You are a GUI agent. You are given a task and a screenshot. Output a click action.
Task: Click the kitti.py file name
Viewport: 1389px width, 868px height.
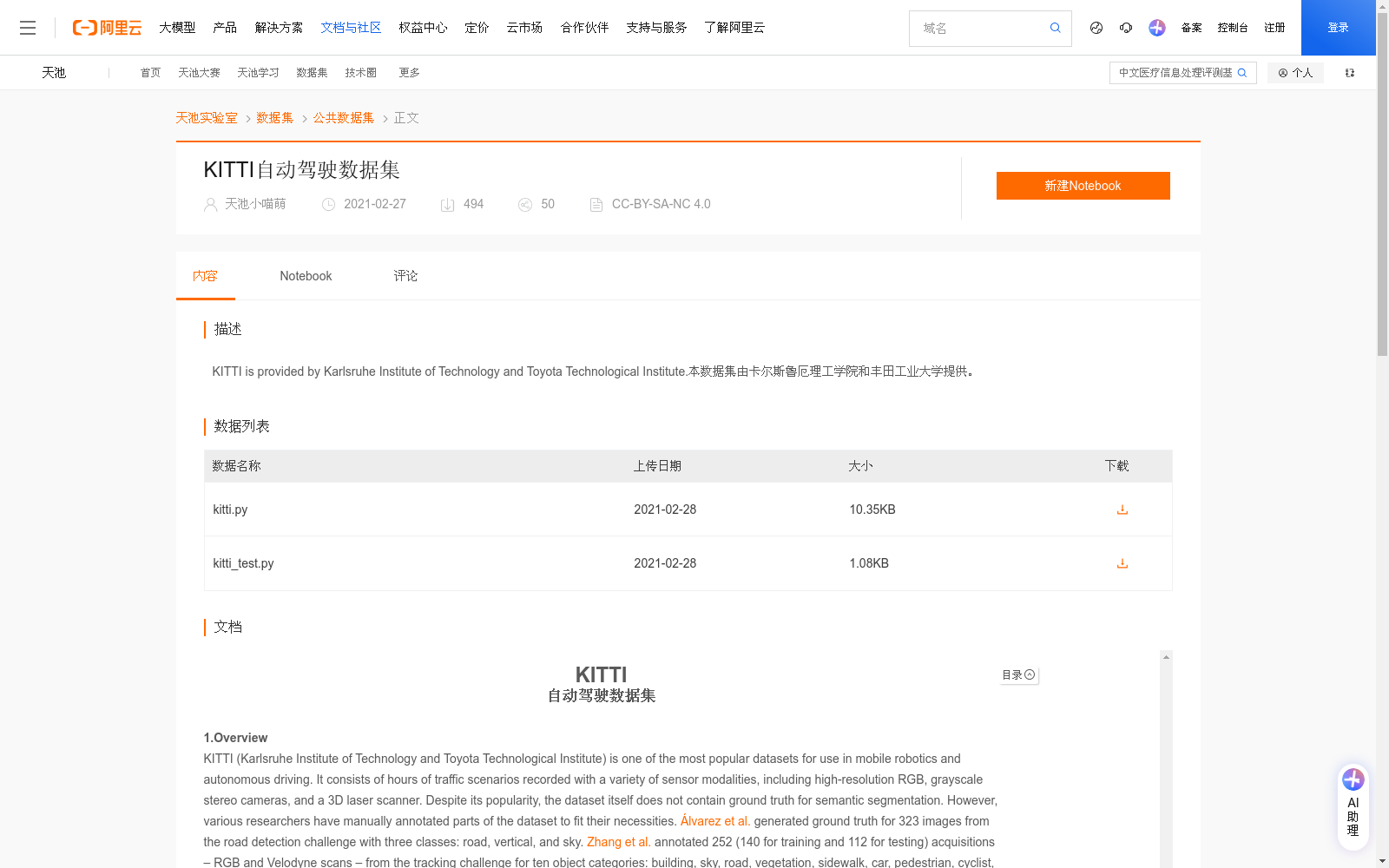[230, 510]
